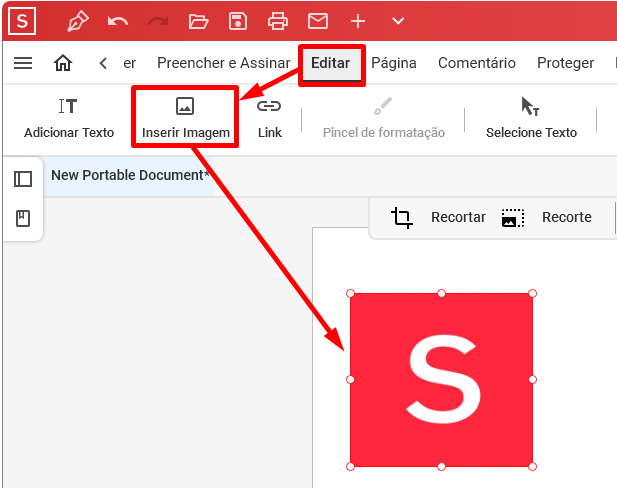Click the Recortar crop icon
The image size is (617, 488).
(402, 217)
